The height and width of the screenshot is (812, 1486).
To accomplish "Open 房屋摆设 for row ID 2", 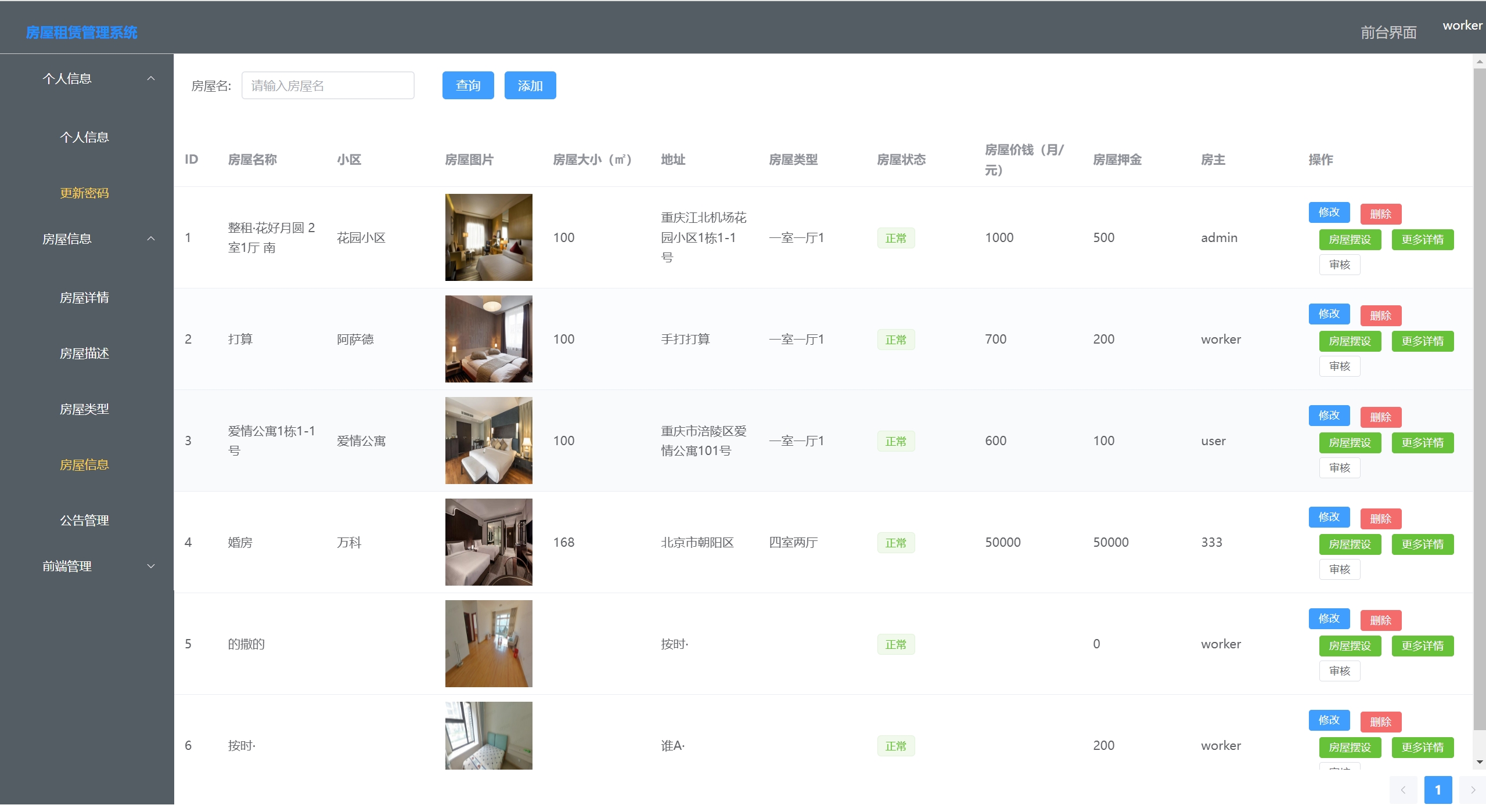I will [x=1350, y=341].
